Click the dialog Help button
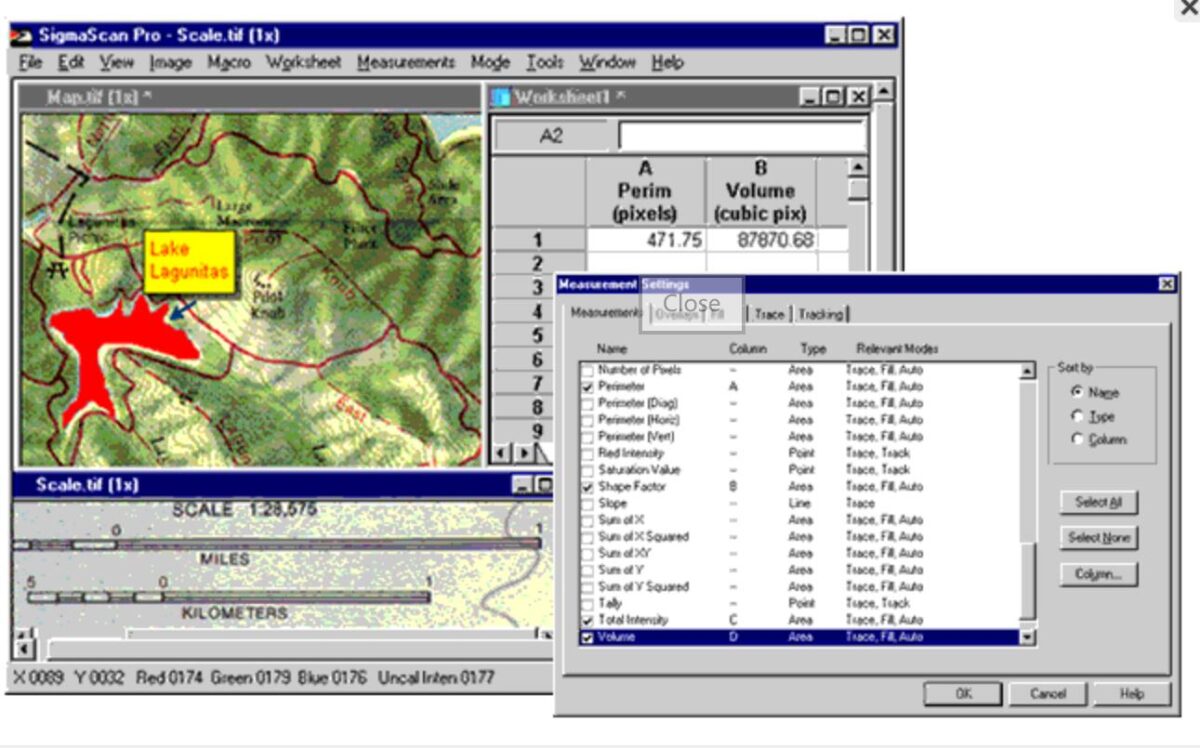The height and width of the screenshot is (748, 1200). point(1131,694)
